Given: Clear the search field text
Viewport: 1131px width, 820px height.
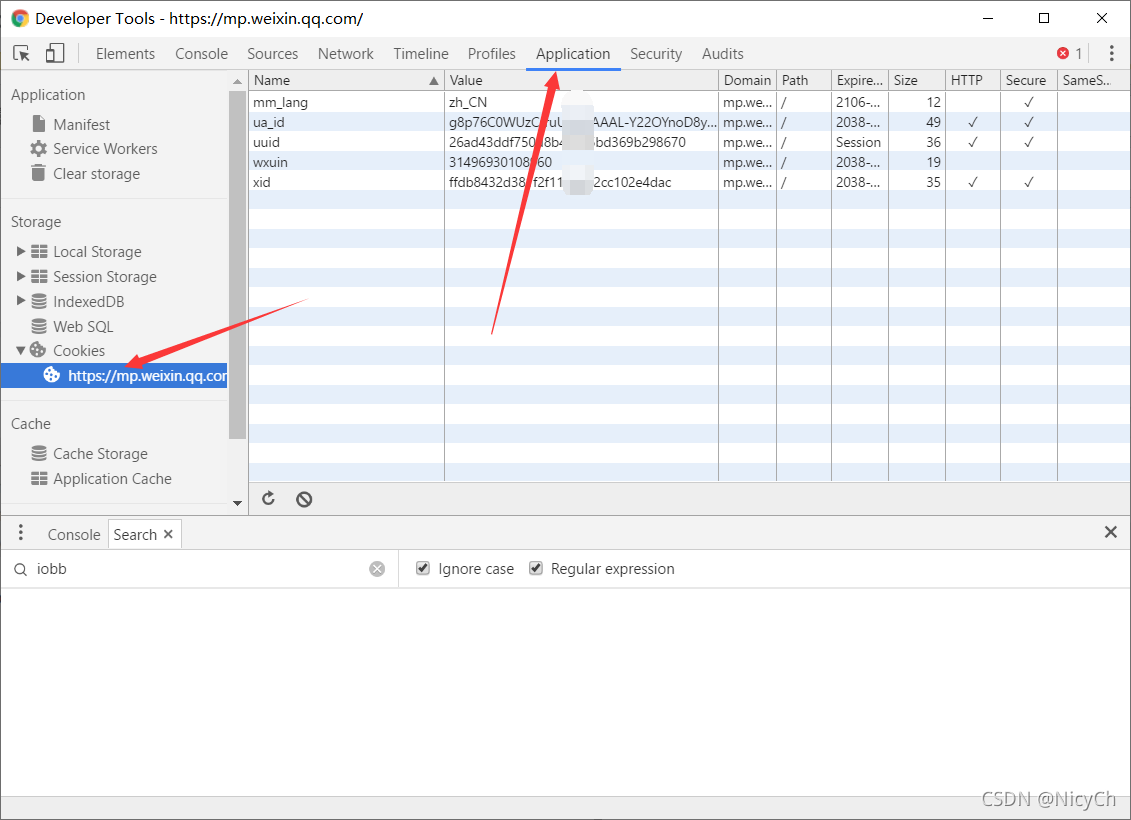Looking at the screenshot, I should (x=377, y=569).
